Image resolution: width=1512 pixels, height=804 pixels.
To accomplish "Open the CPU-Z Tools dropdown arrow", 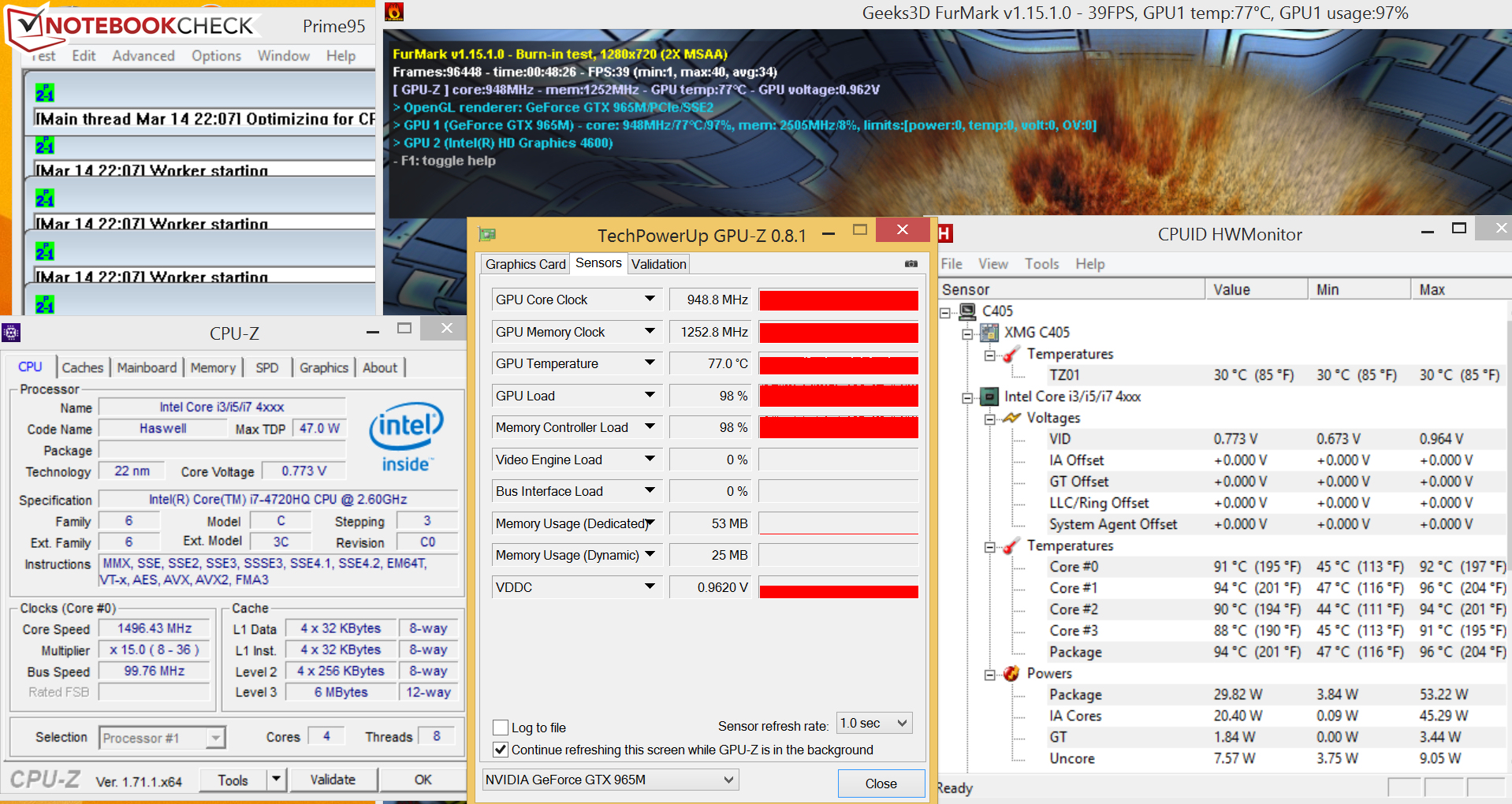I will coord(276,780).
